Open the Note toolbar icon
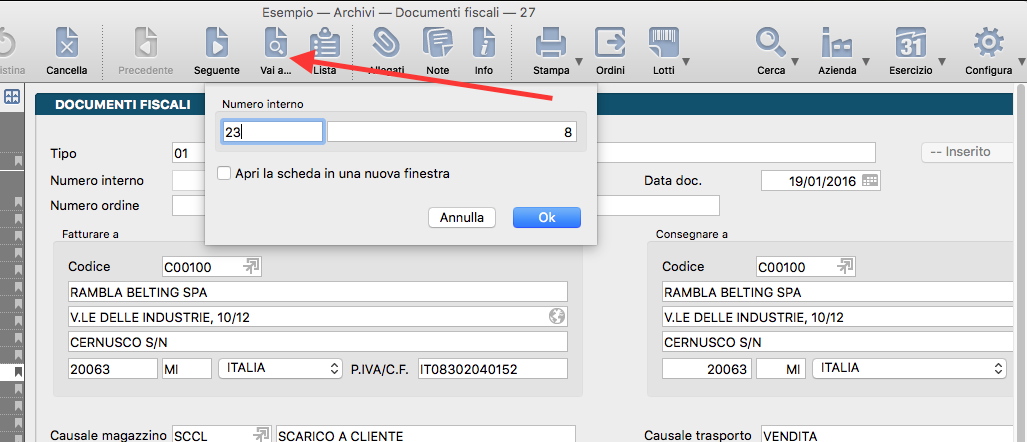The width and height of the screenshot is (1027, 442). [x=437, y=45]
